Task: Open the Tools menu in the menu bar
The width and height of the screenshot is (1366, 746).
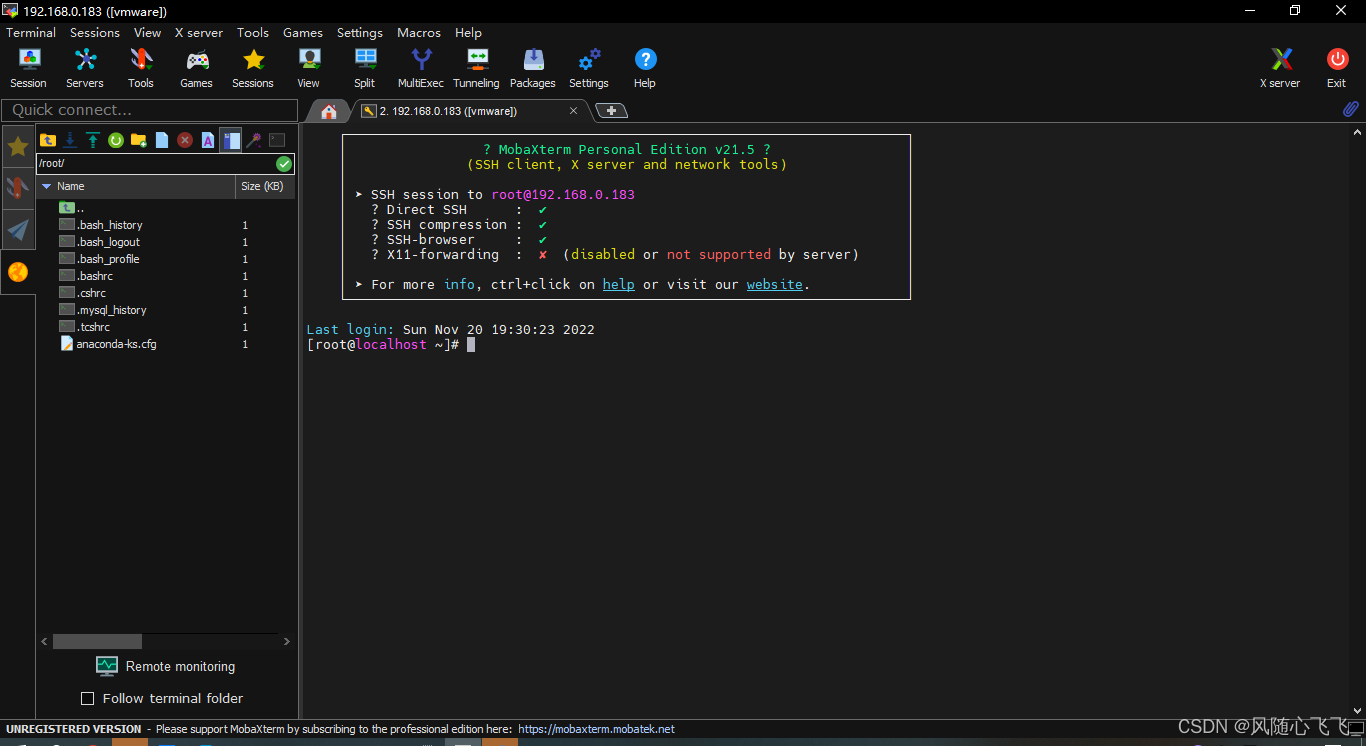Action: pos(253,32)
